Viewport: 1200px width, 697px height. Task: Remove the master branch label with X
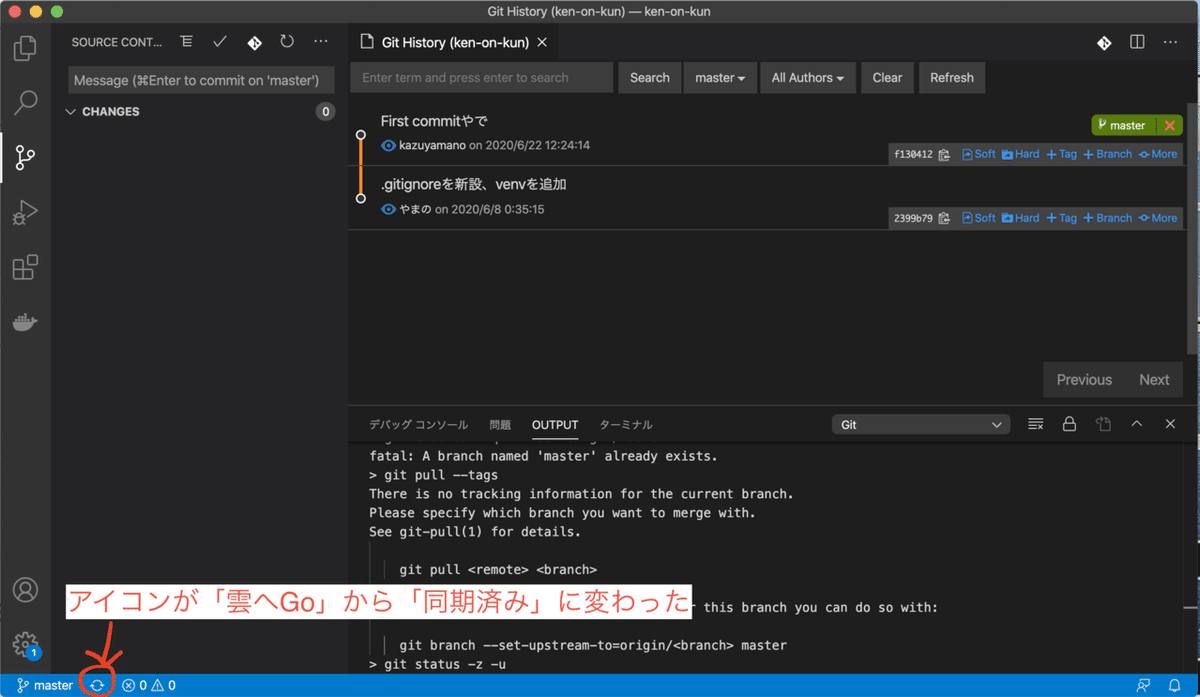click(x=1169, y=126)
